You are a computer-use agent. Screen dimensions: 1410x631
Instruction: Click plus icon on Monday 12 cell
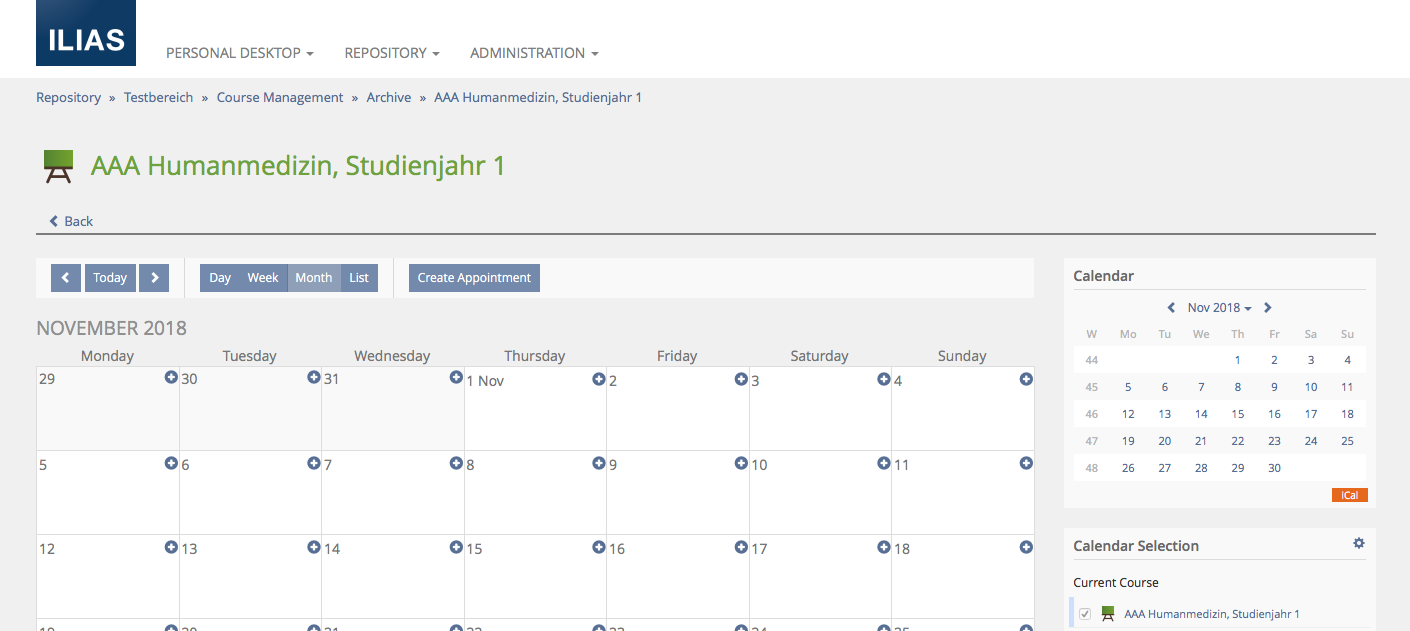click(171, 547)
